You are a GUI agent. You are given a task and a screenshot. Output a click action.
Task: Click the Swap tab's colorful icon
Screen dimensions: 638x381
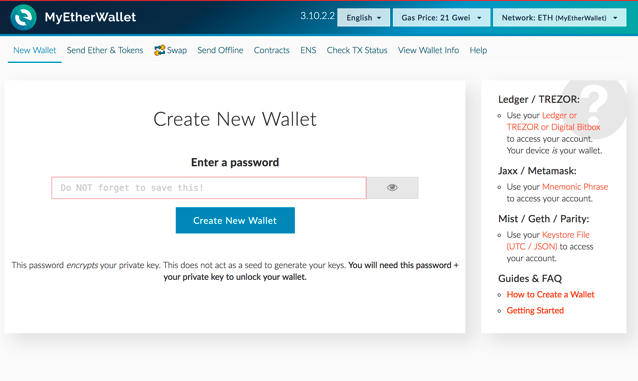tap(160, 50)
